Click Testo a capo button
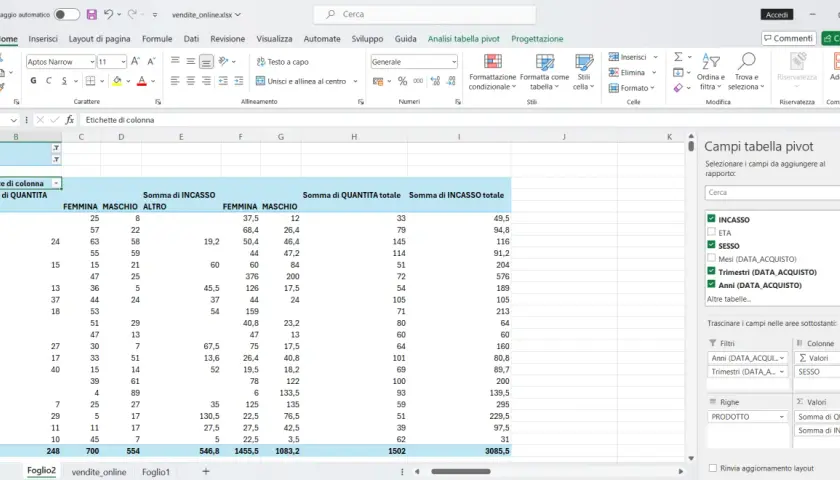This screenshot has width=840, height=480. click(x=282, y=62)
